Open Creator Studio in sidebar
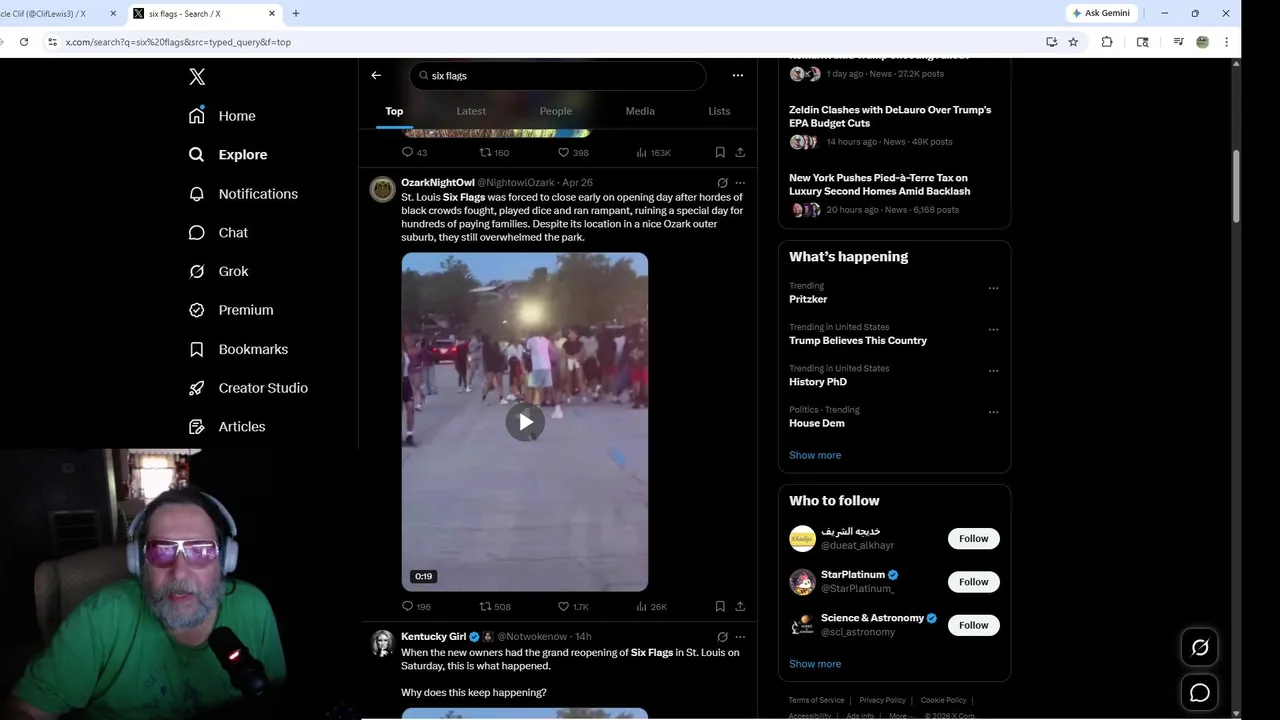The image size is (1280, 720). coord(248,388)
